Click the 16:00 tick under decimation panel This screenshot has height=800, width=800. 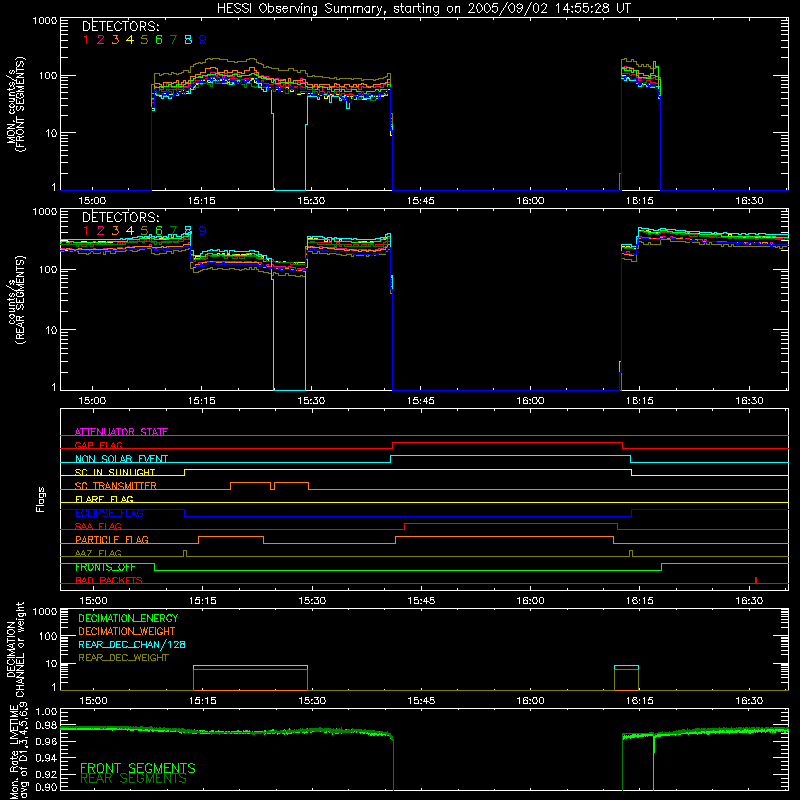coord(531,701)
